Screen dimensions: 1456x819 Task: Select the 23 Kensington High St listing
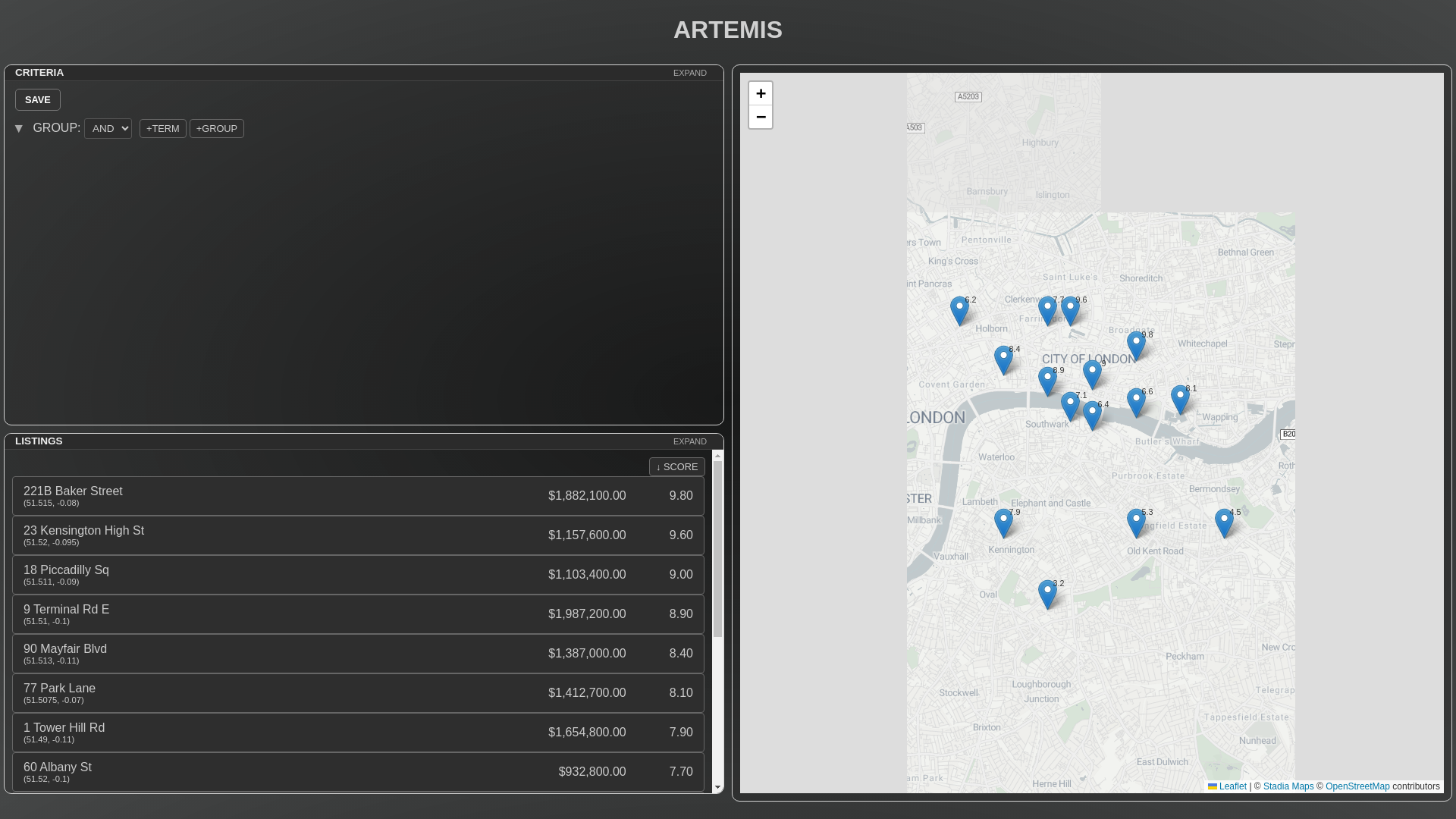[x=358, y=535]
